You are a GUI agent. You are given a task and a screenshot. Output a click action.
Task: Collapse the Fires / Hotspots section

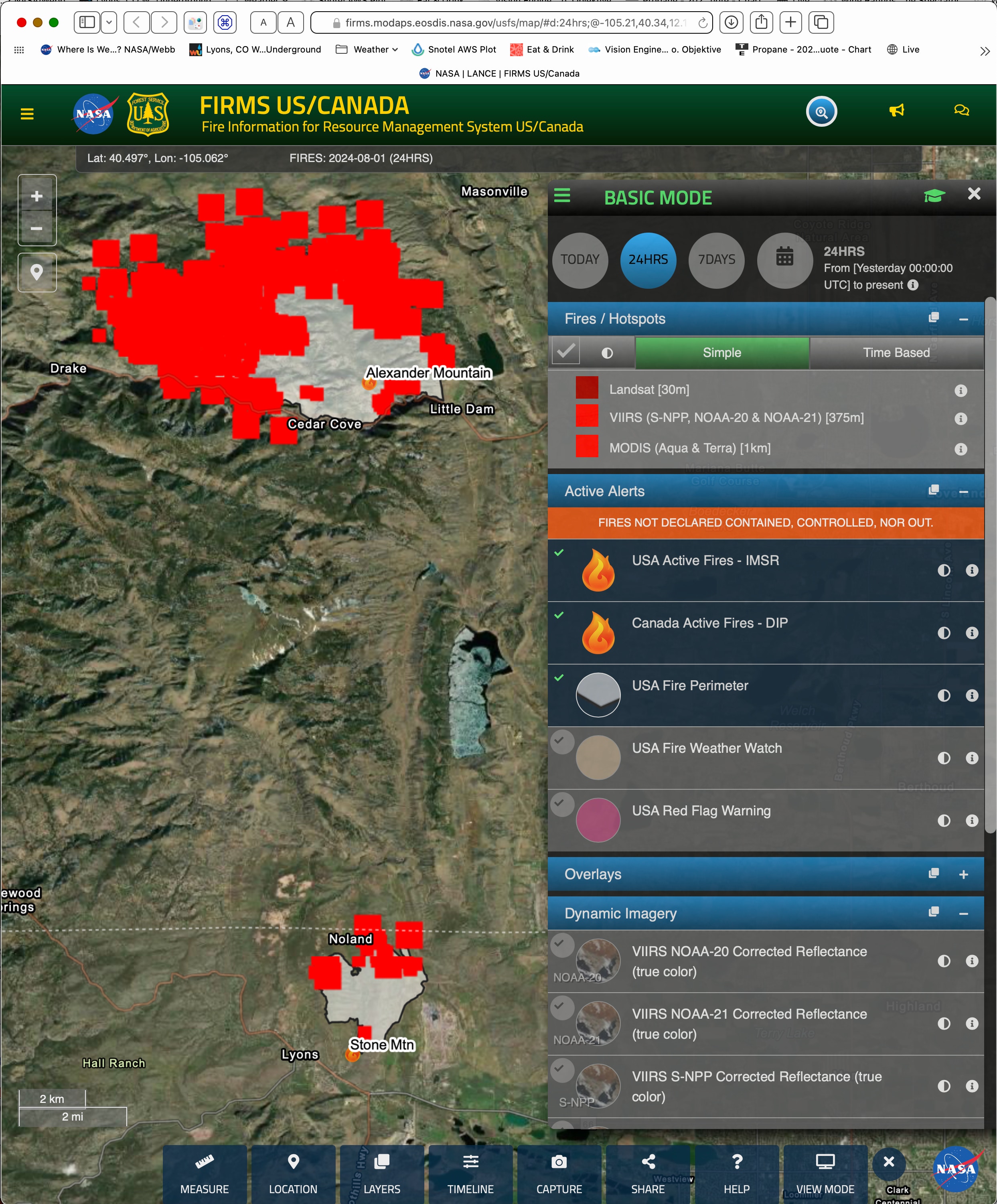963,319
